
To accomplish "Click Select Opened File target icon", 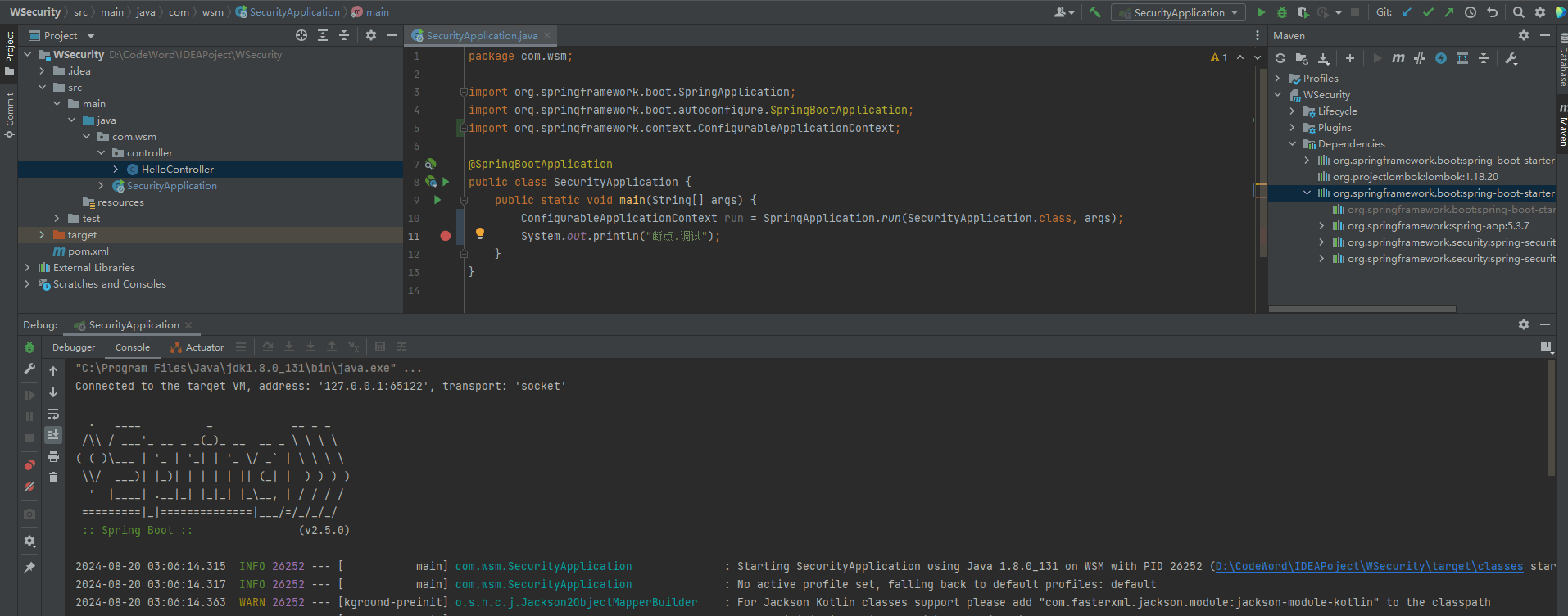I will 301,35.
